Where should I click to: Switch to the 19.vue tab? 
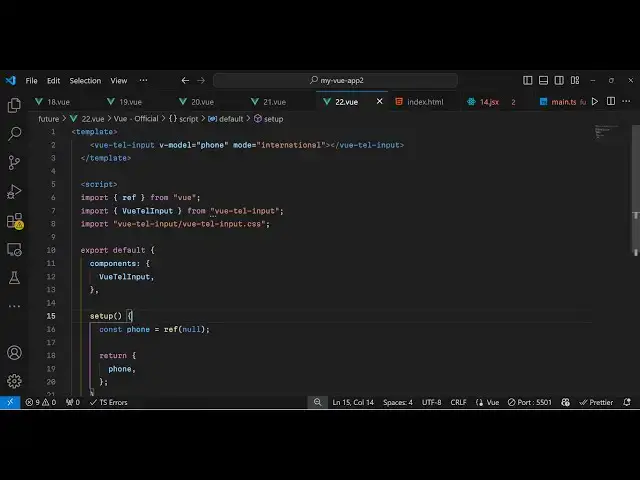(x=130, y=102)
